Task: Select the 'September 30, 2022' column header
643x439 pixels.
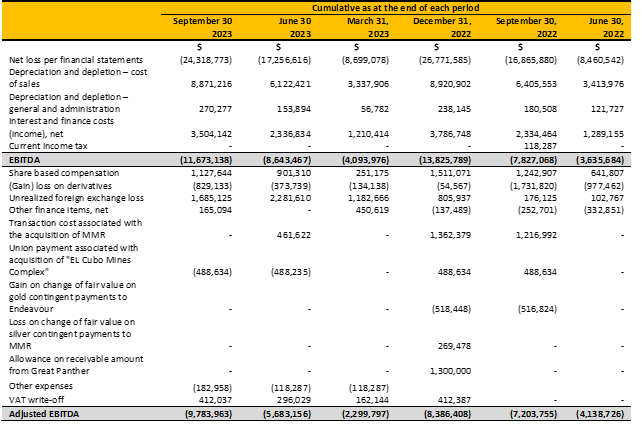Action: pos(526,27)
